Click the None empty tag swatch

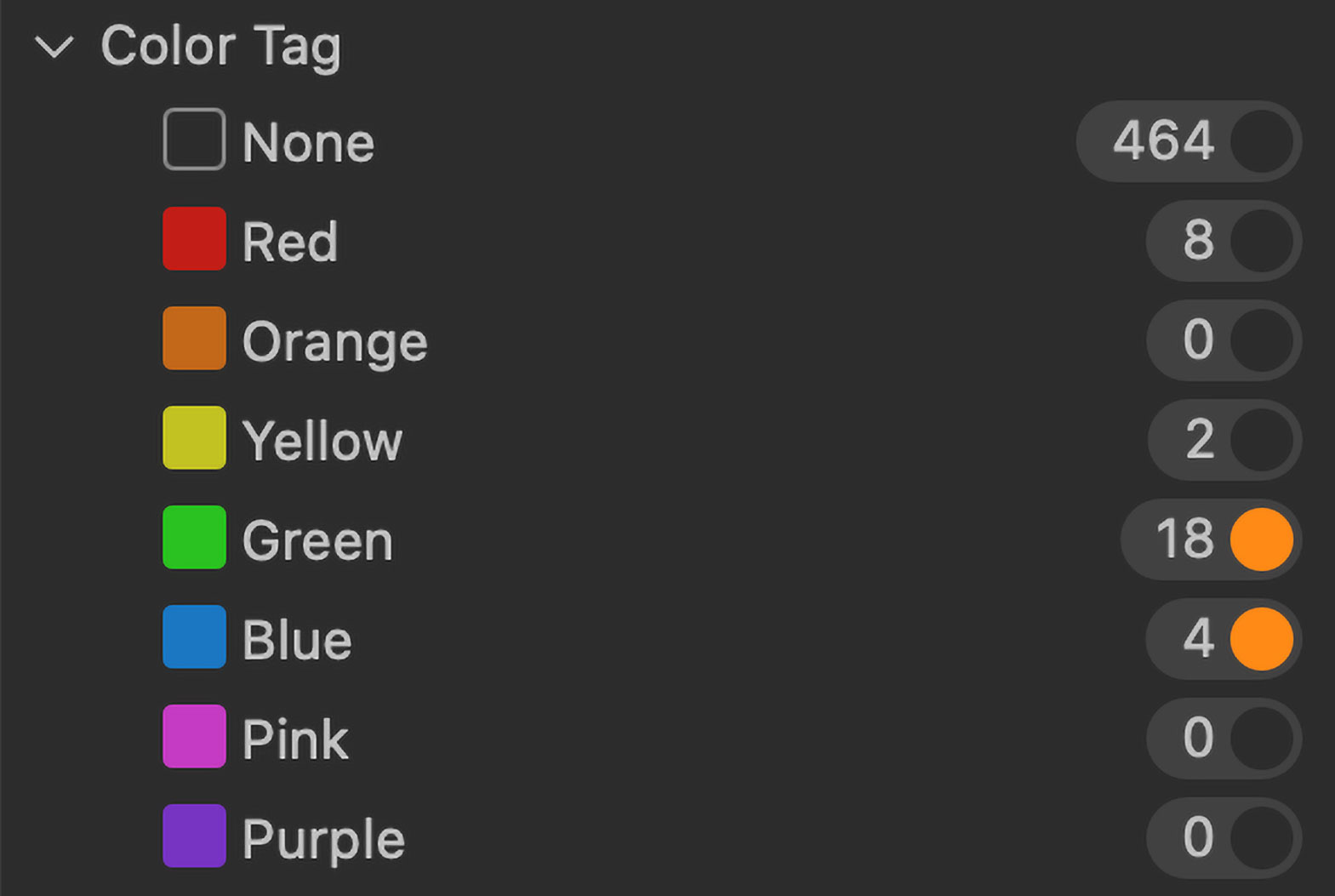tap(194, 140)
